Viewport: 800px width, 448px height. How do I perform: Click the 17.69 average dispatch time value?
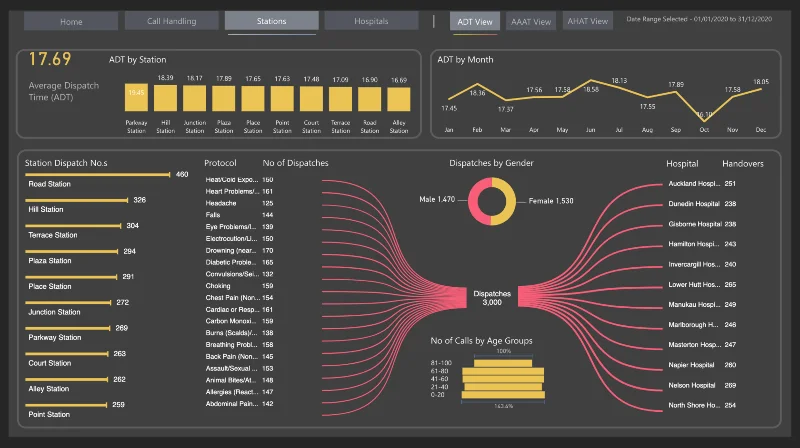[x=50, y=59]
